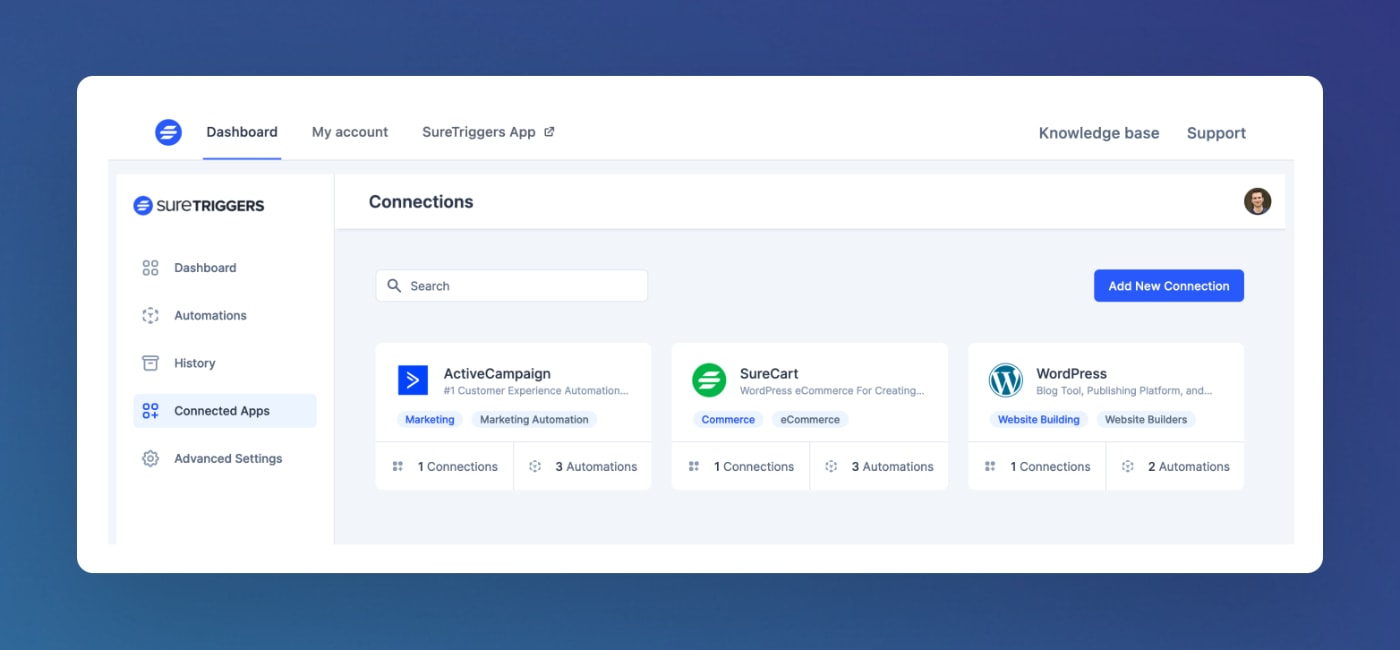
Task: Click the WordPress description text
Action: tap(1124, 391)
